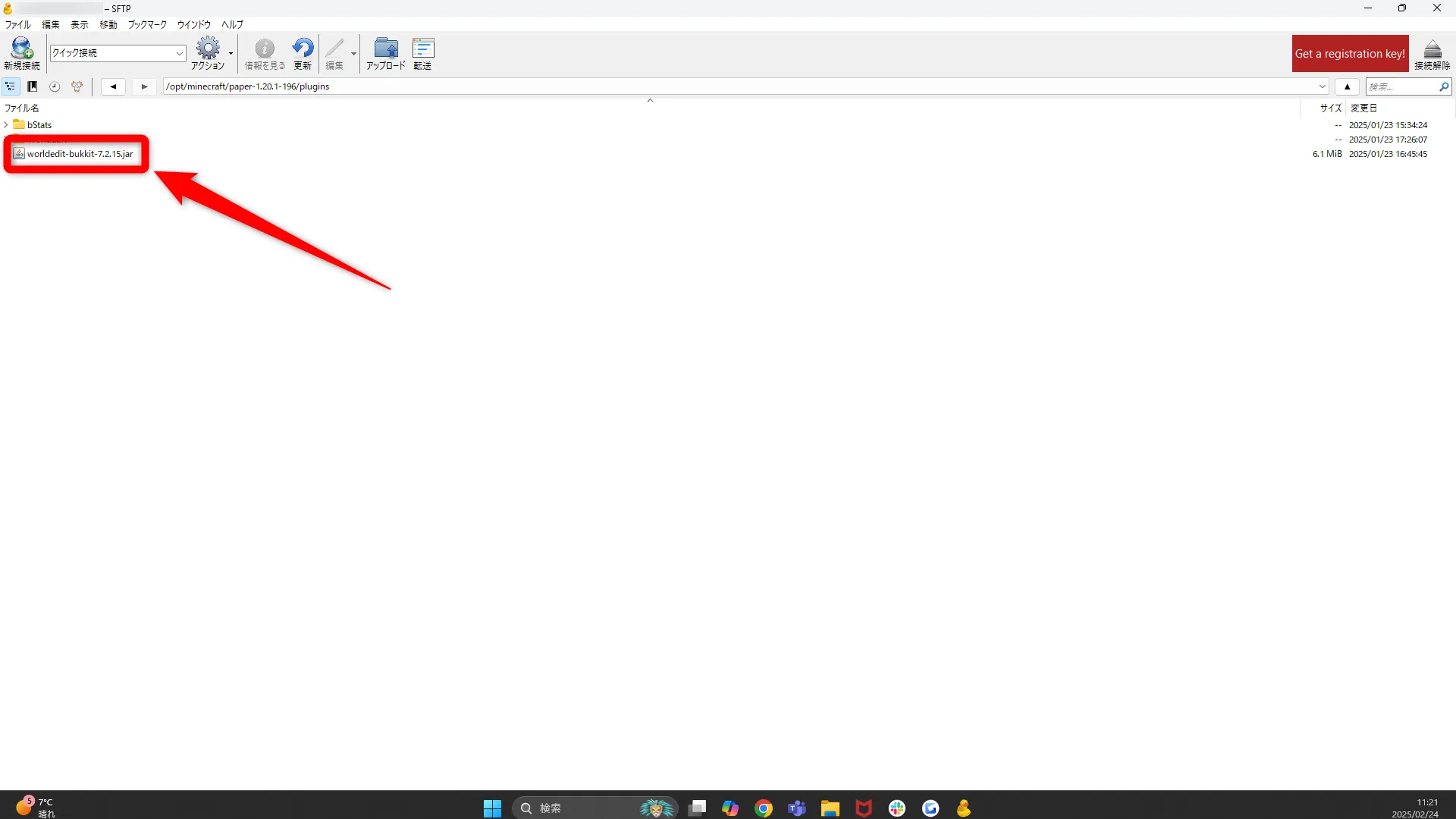Open the ヘルプ menu
The image size is (1456, 819).
coord(232,24)
